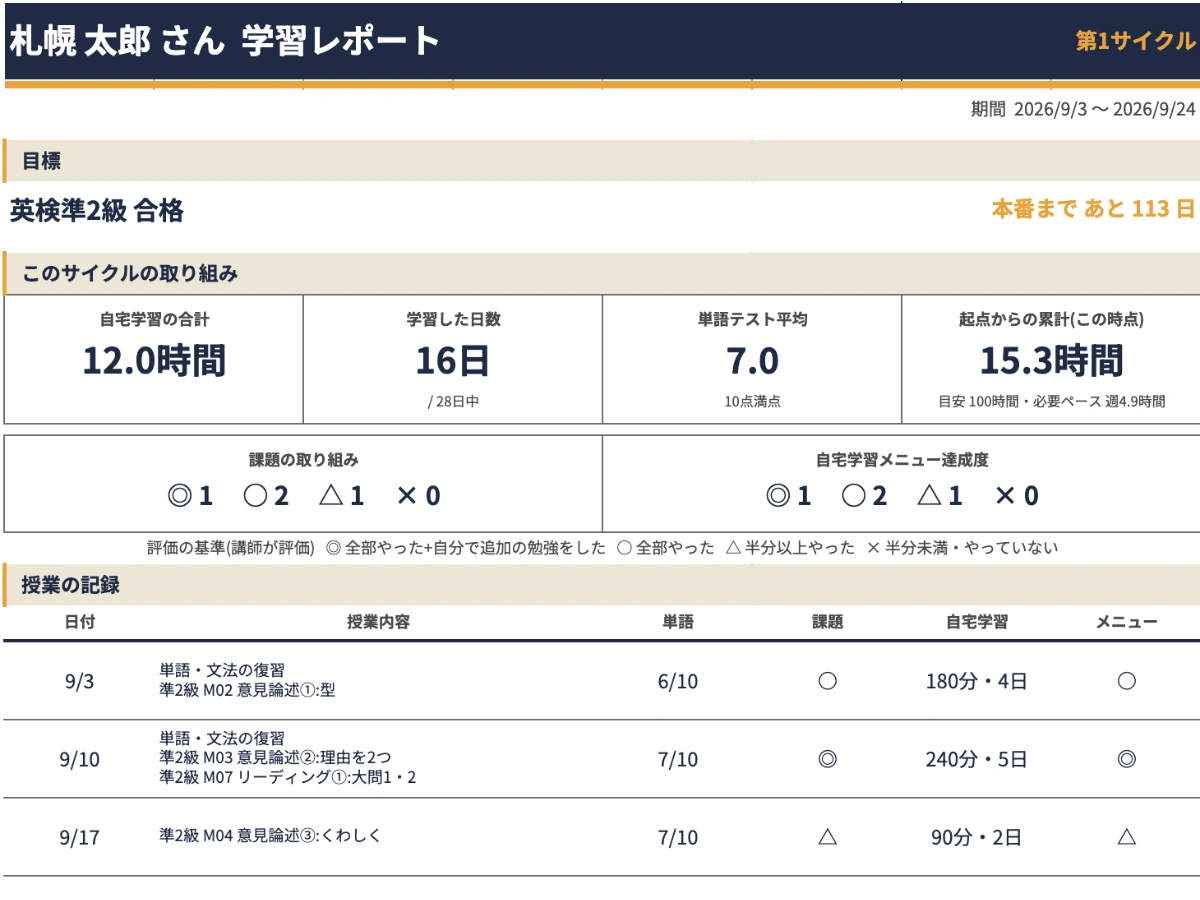The height and width of the screenshot is (900, 1200).
Task: Click the 自宅学習の合計 card label
Action: (x=154, y=320)
